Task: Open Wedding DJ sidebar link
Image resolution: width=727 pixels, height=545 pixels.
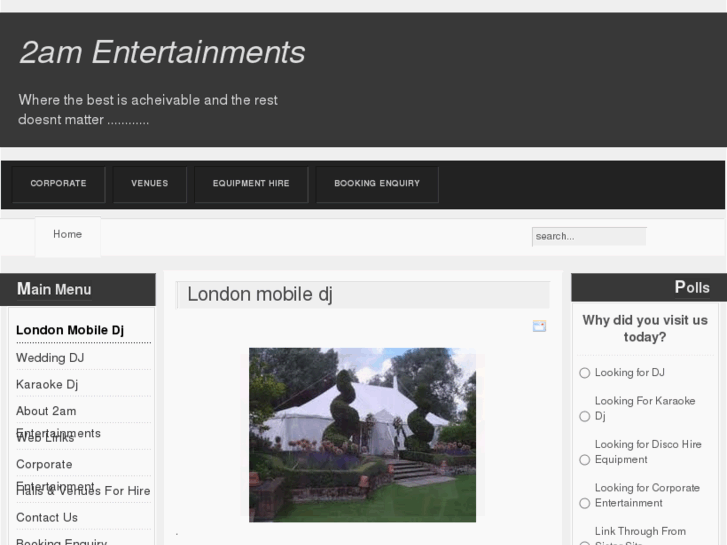Action: coord(50,358)
